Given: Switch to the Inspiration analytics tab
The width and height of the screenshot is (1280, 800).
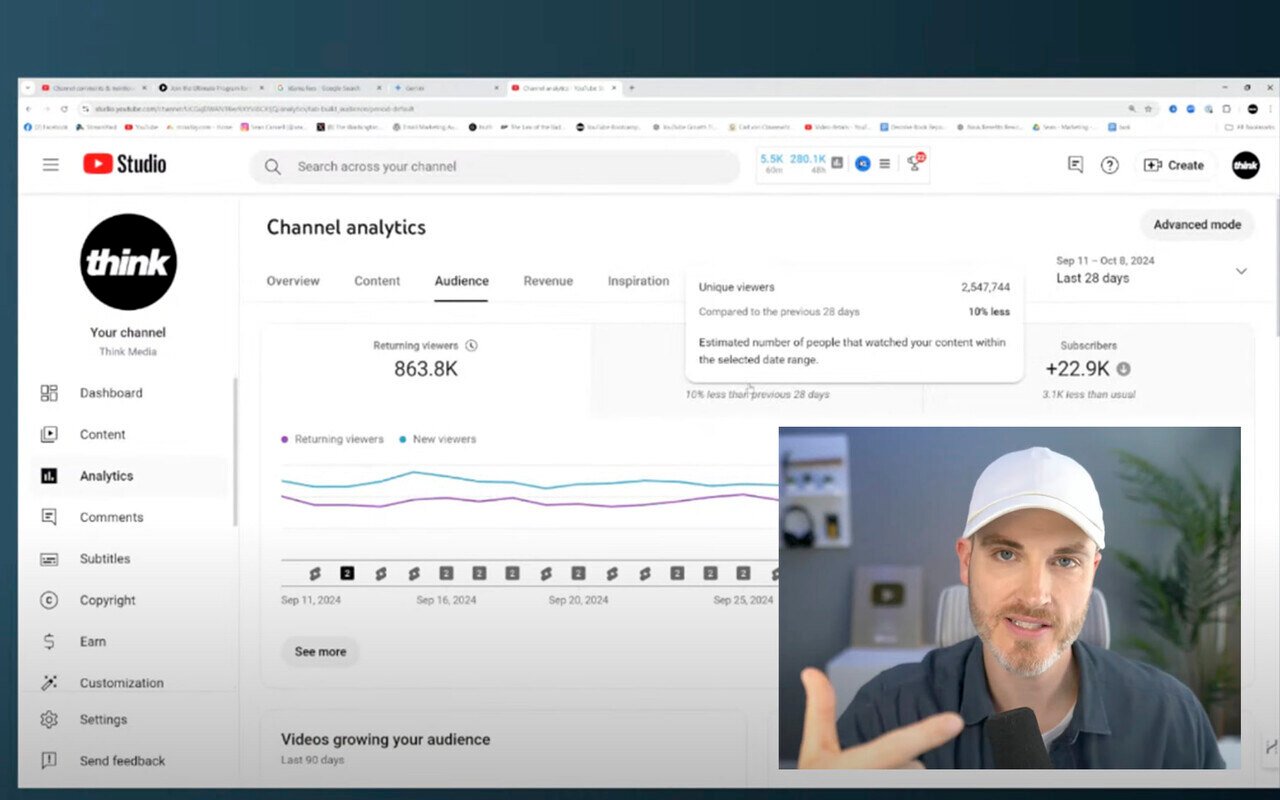Looking at the screenshot, I should (638, 281).
